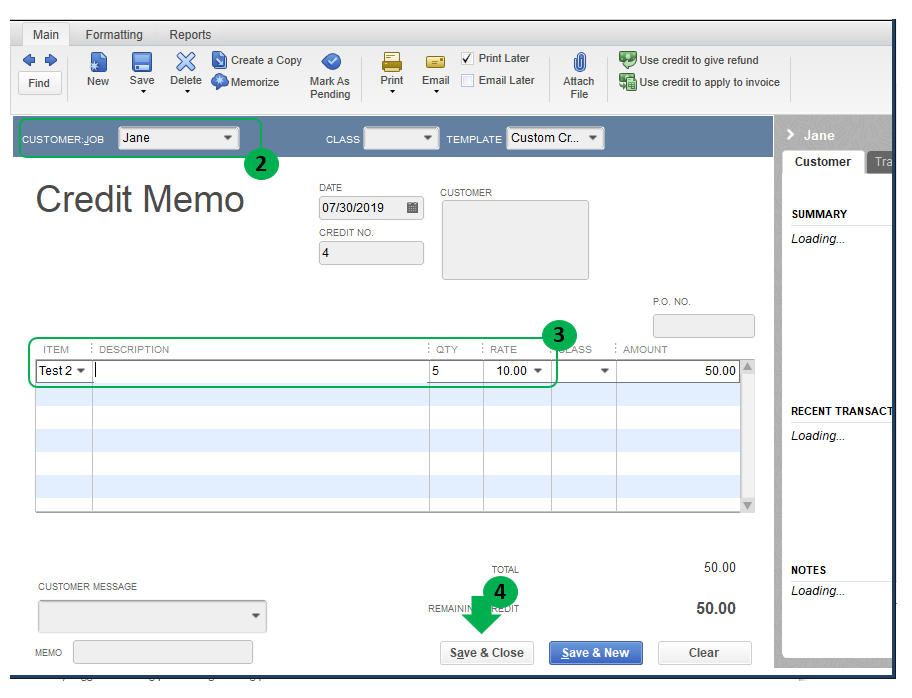912x698 pixels.
Task: Switch to the Main ribbon tab
Action: click(46, 34)
